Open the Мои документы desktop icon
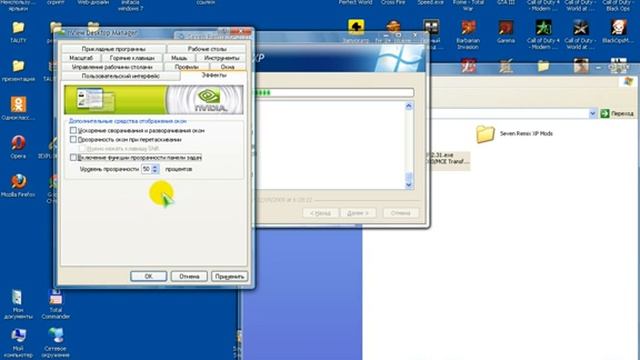The height and width of the screenshot is (360, 640). click(x=17, y=304)
